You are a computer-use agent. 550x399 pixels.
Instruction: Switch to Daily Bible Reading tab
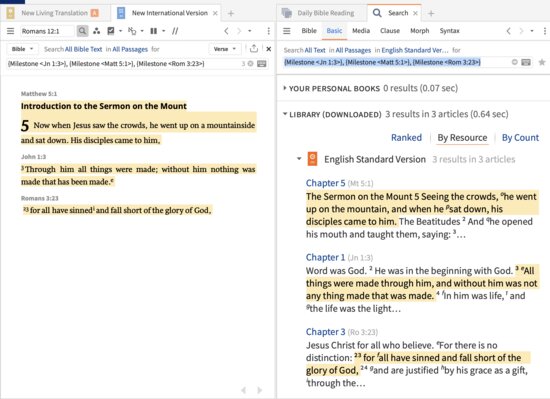click(x=326, y=13)
